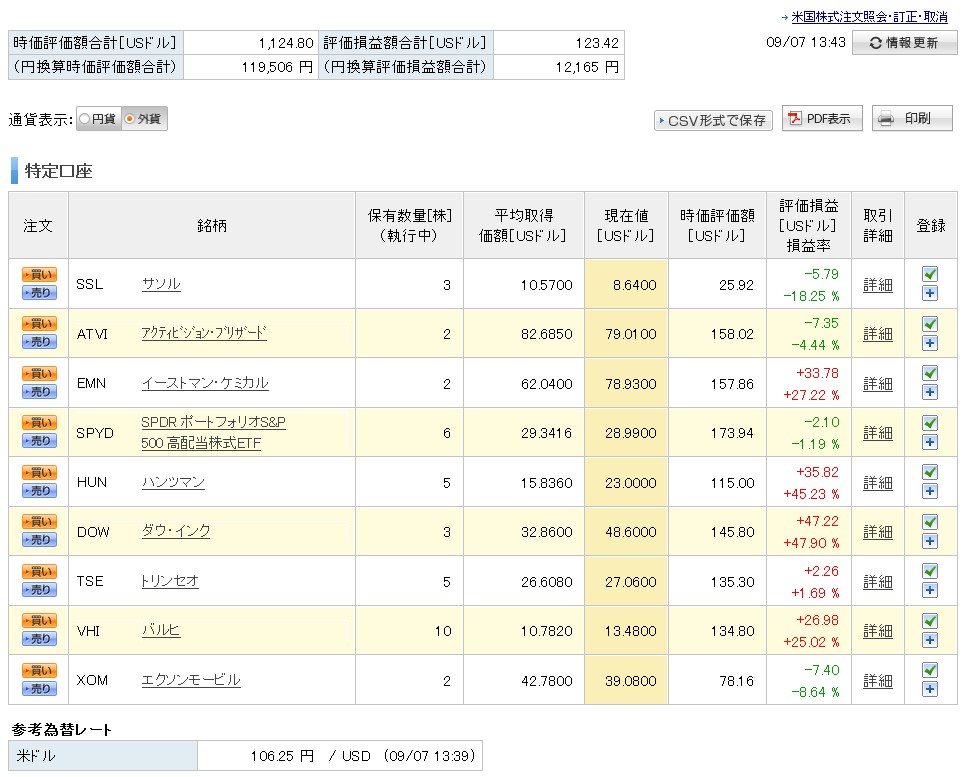Viewport: 967px width, 777px height.
Task: Open the PDF表示 view
Action: click(822, 119)
